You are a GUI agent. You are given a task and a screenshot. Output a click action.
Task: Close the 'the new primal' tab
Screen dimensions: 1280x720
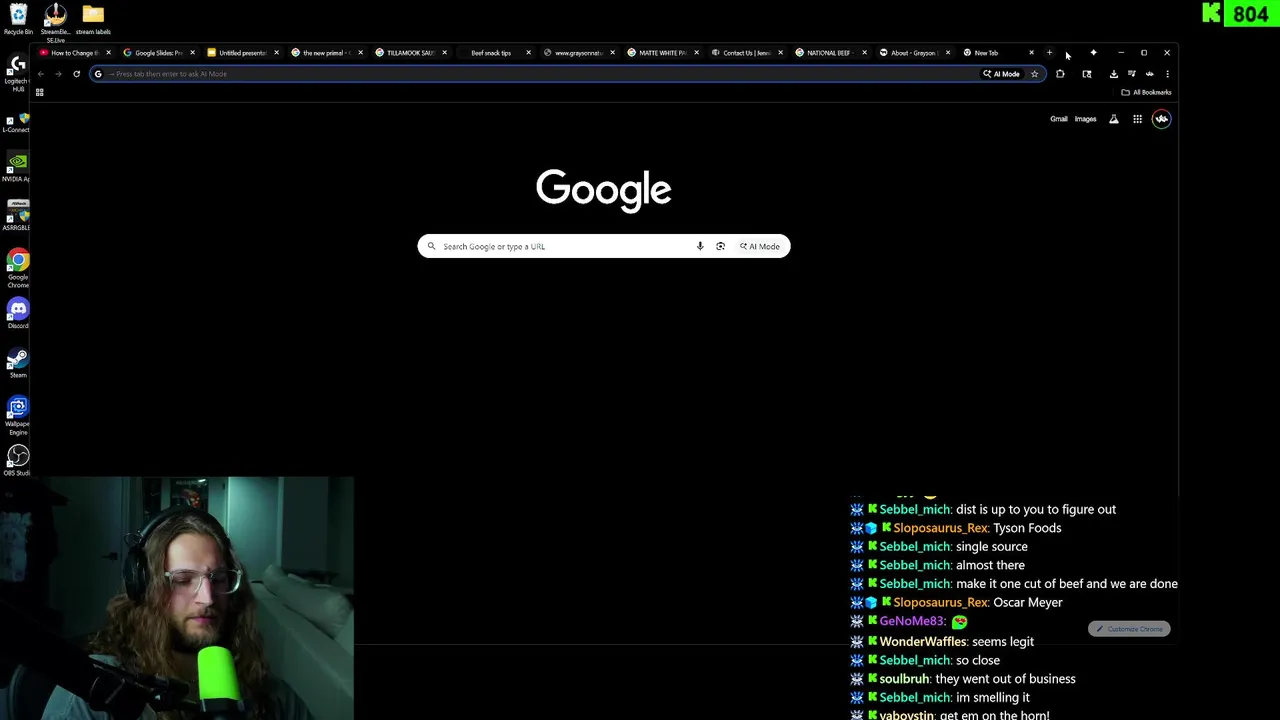pos(360,53)
